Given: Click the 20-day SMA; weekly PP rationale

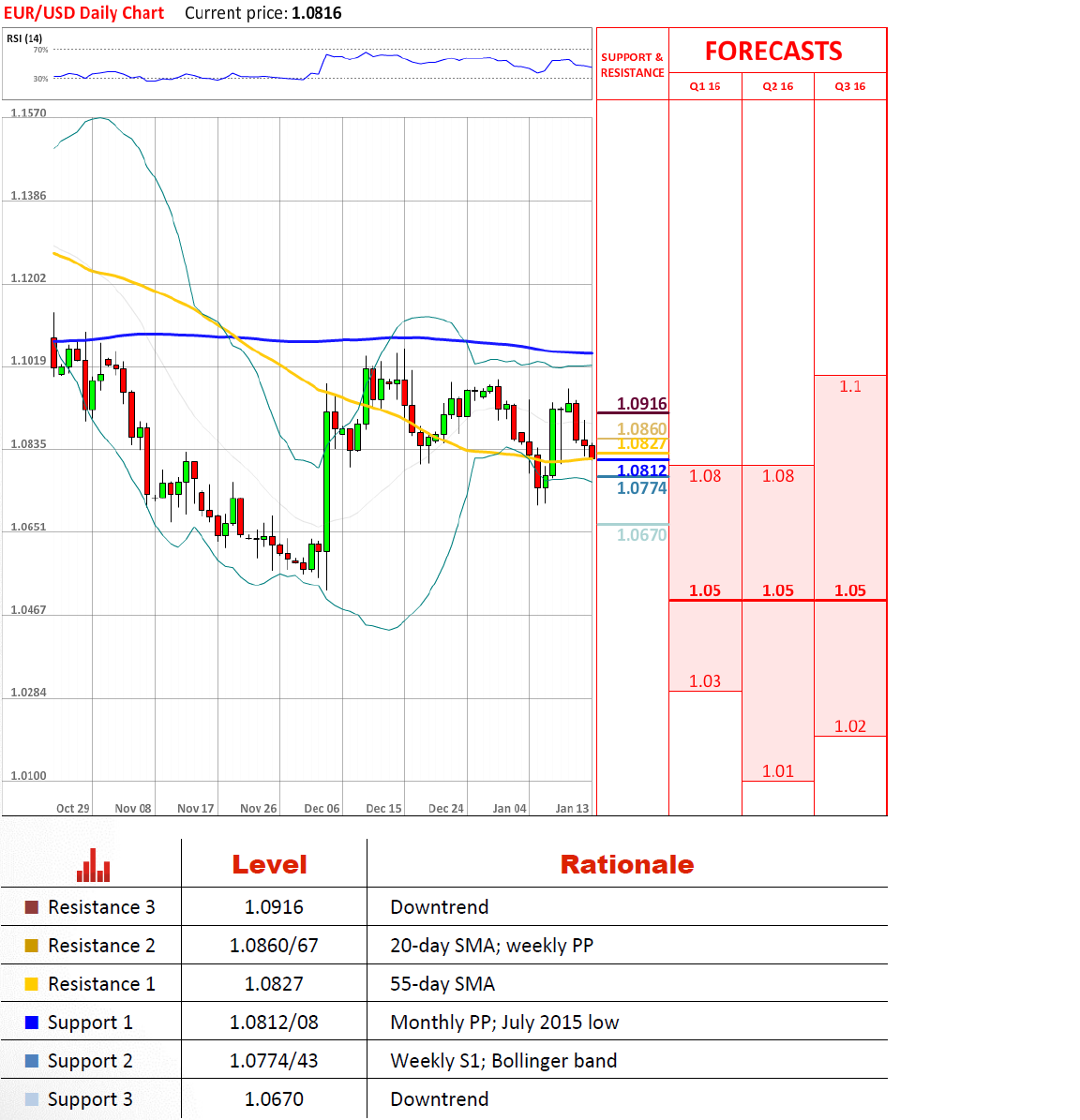Looking at the screenshot, I should pos(492,946).
